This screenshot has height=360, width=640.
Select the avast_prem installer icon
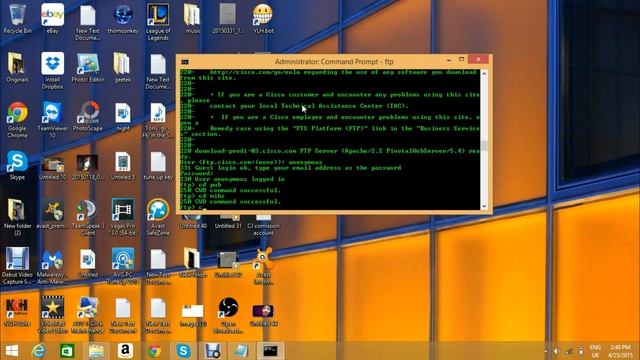click(x=52, y=214)
